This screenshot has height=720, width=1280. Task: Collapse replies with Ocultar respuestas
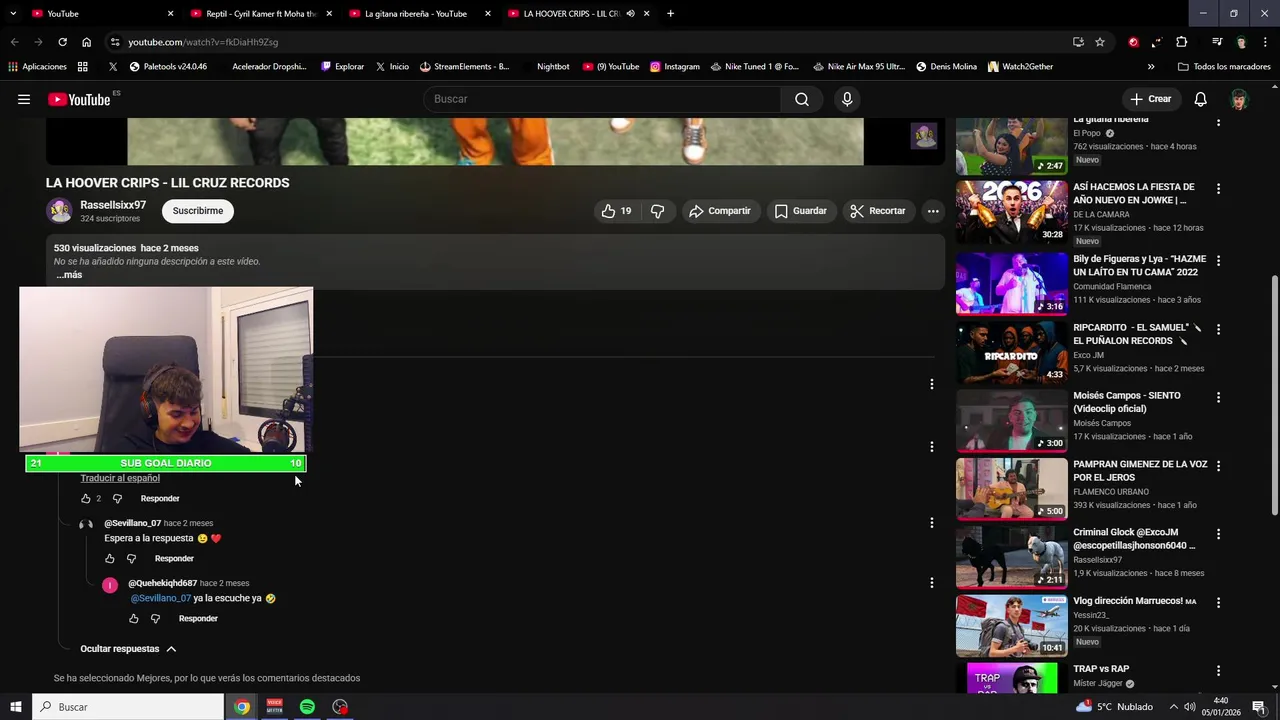128,649
